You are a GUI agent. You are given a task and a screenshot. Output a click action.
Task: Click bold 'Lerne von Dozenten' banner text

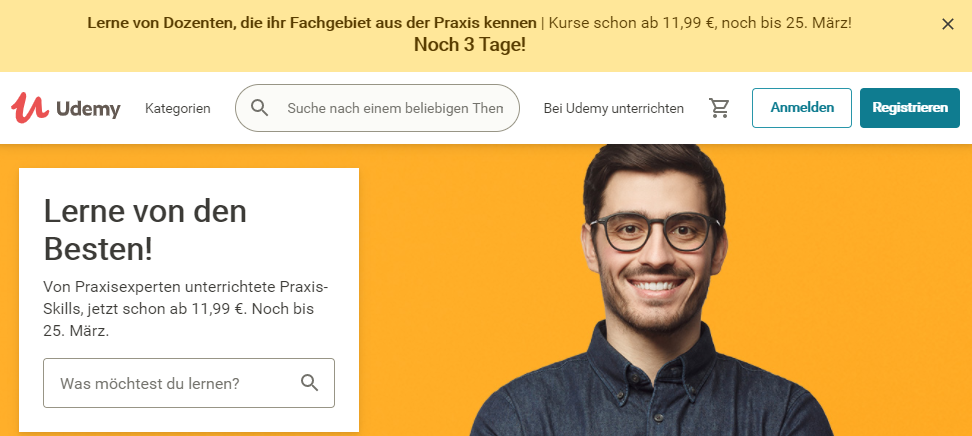pyautogui.click(x=312, y=24)
